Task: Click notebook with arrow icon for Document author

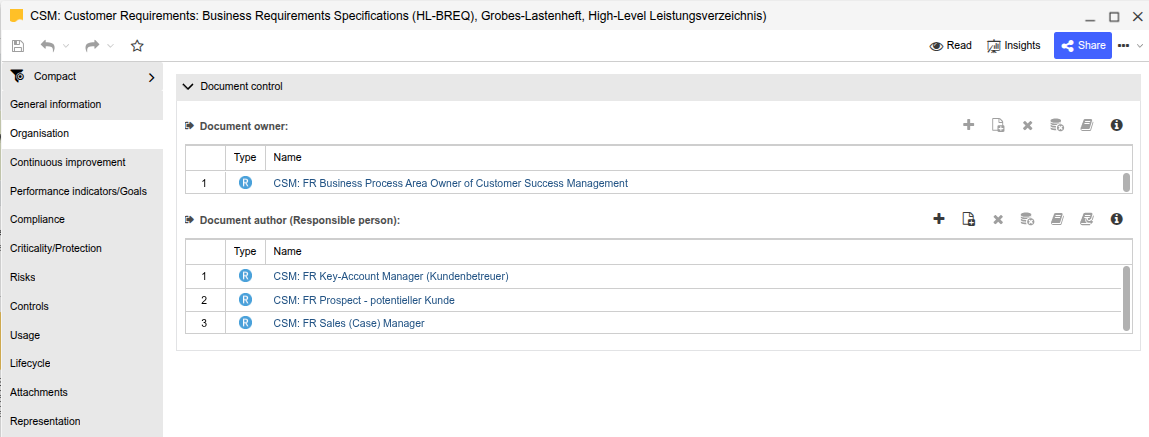Action: tap(1087, 218)
